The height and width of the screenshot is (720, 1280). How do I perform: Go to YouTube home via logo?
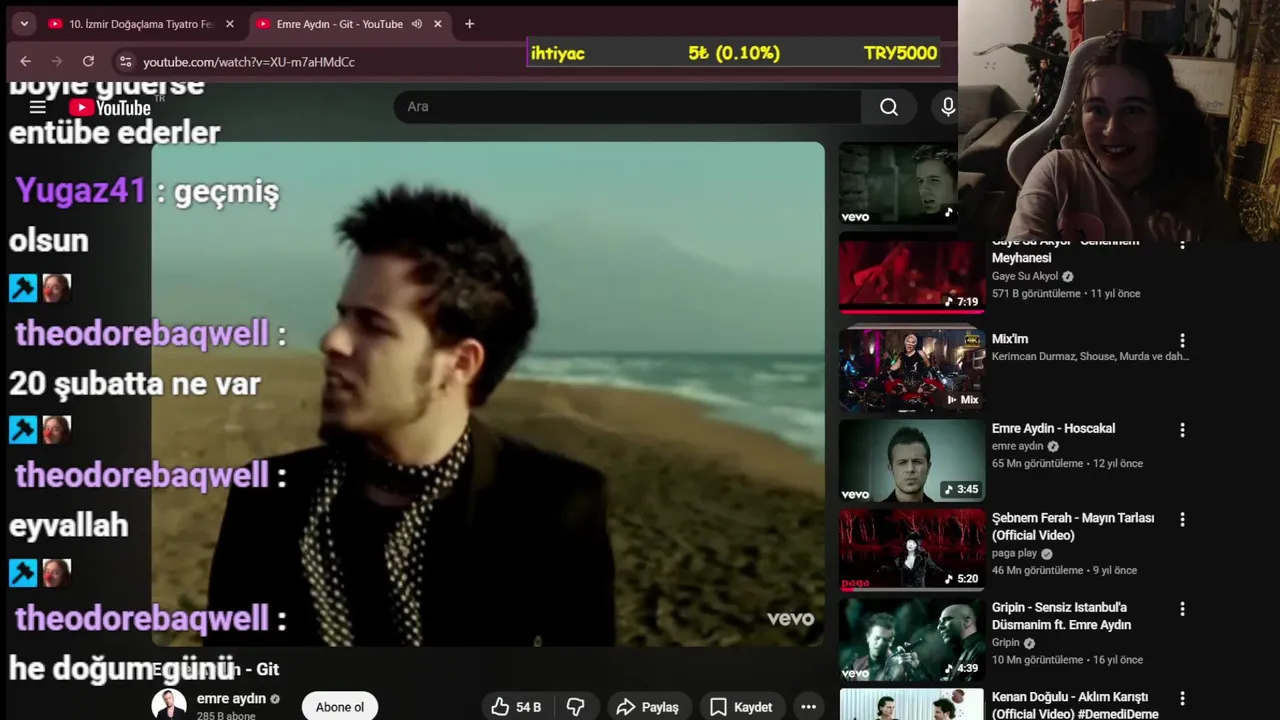[110, 107]
